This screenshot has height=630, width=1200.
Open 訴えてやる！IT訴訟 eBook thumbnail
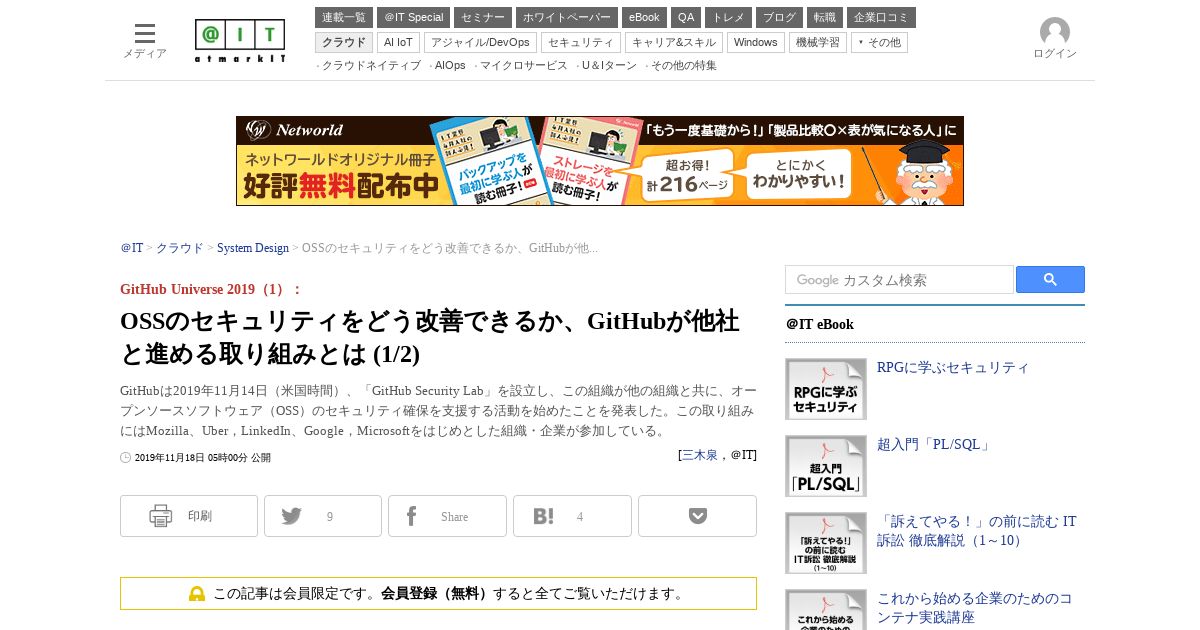[826, 543]
